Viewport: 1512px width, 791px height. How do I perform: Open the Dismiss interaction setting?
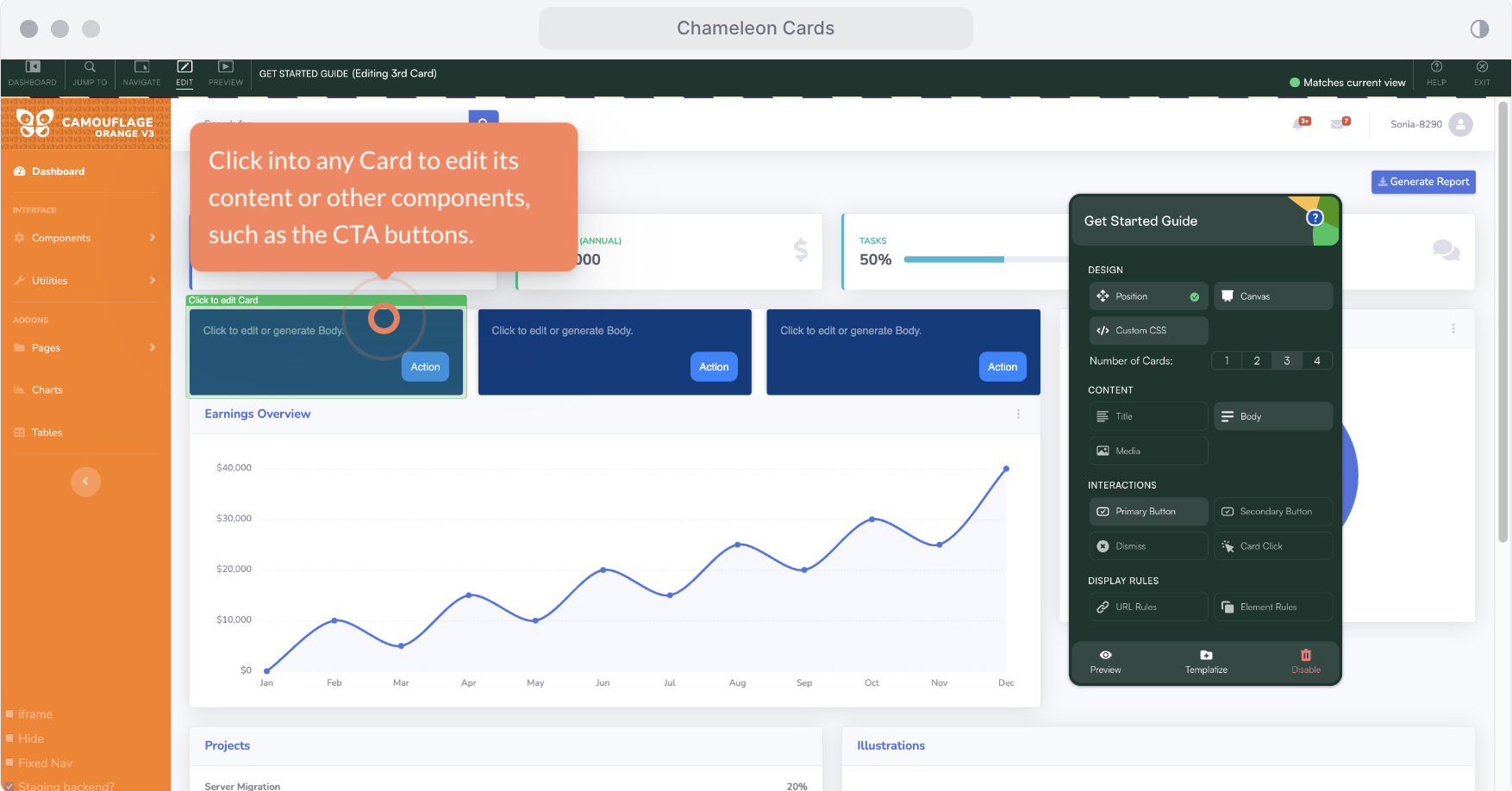coord(1148,546)
